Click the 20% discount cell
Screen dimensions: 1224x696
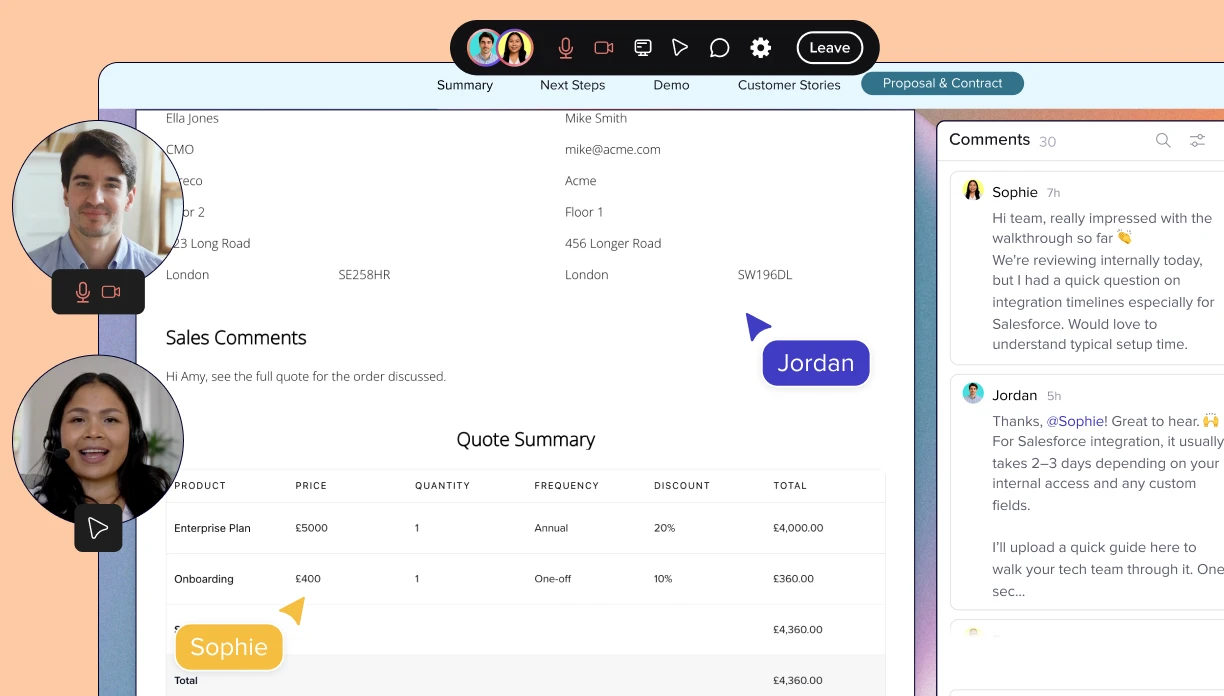click(x=664, y=528)
